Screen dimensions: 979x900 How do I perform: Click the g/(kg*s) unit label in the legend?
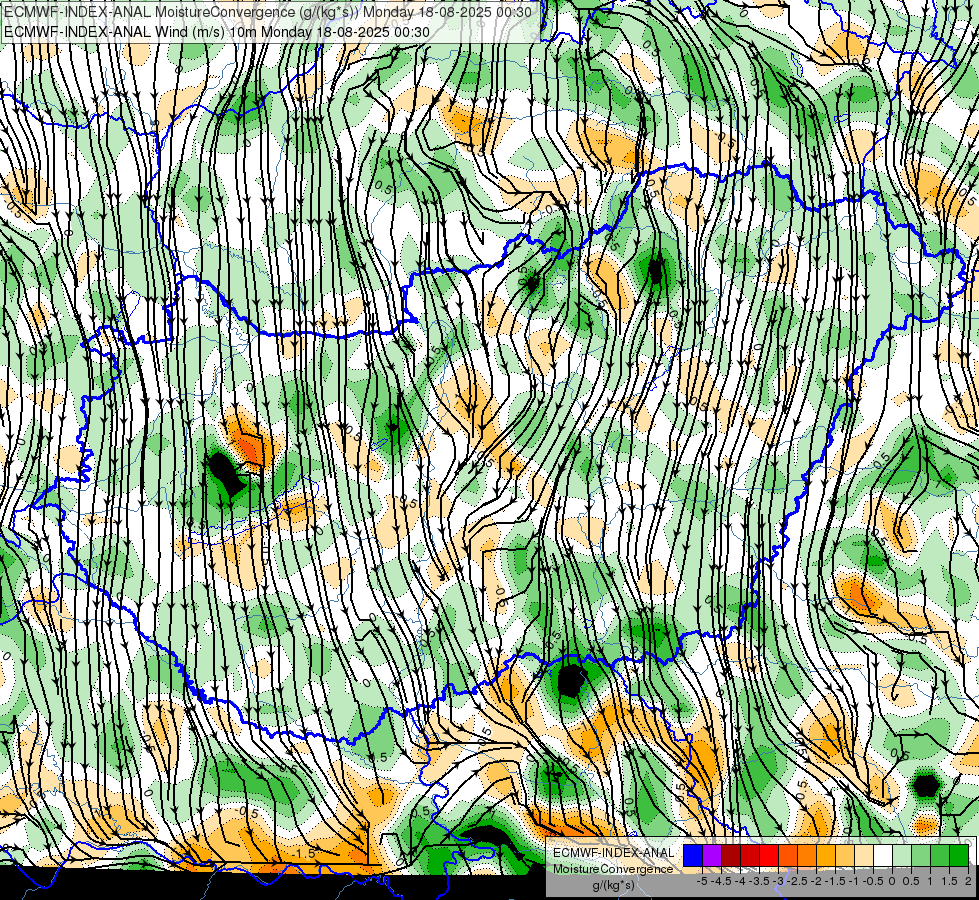614,886
